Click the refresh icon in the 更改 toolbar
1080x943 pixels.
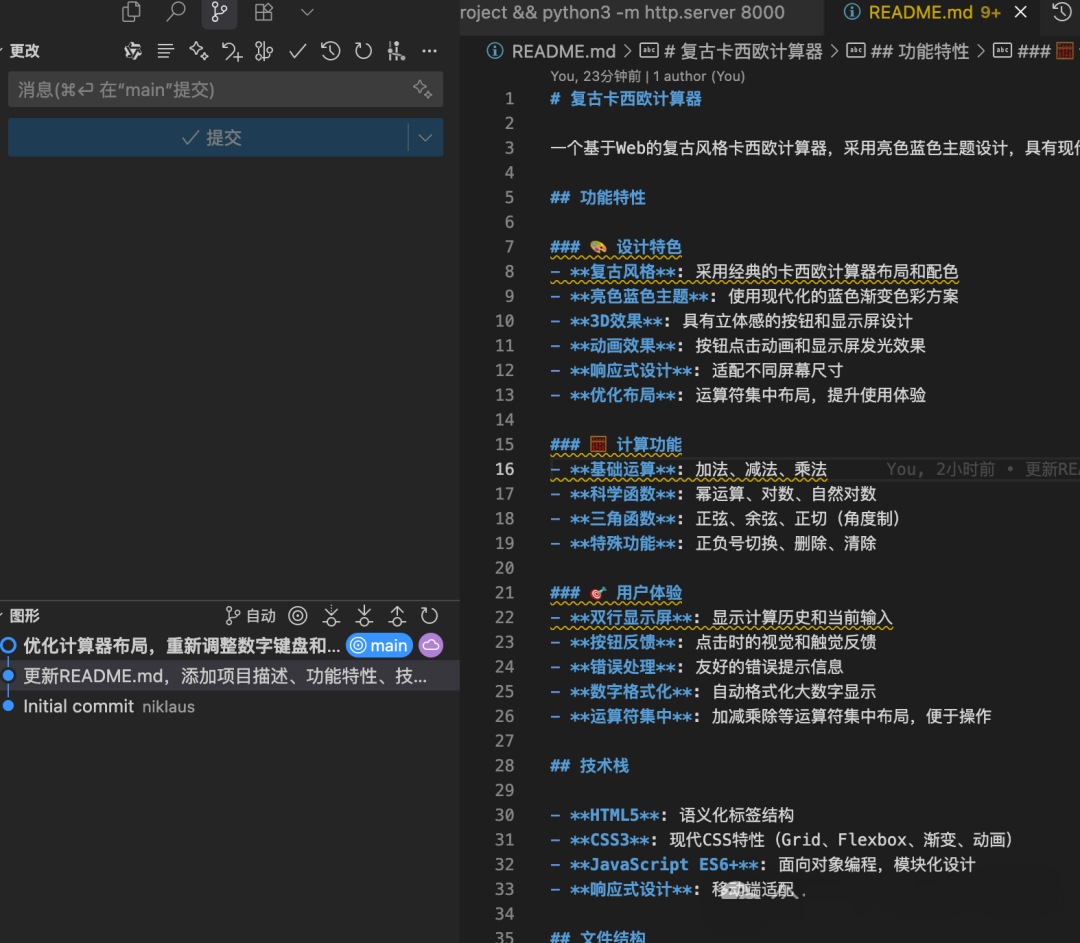click(x=363, y=51)
